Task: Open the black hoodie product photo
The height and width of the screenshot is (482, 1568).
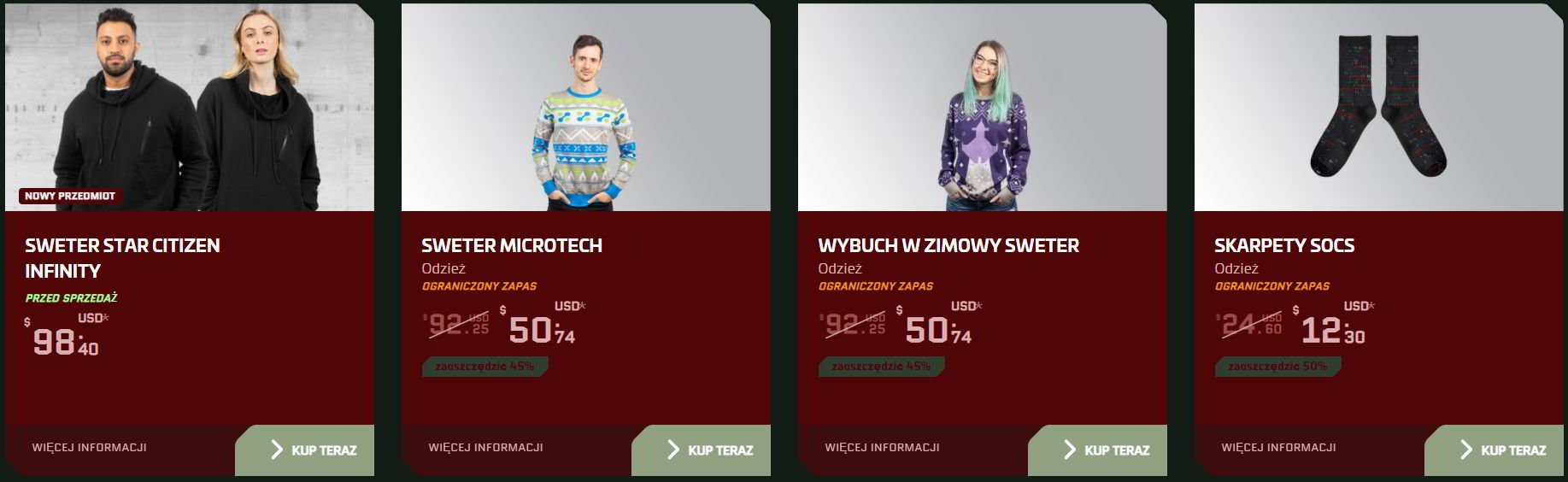Action: 190,107
